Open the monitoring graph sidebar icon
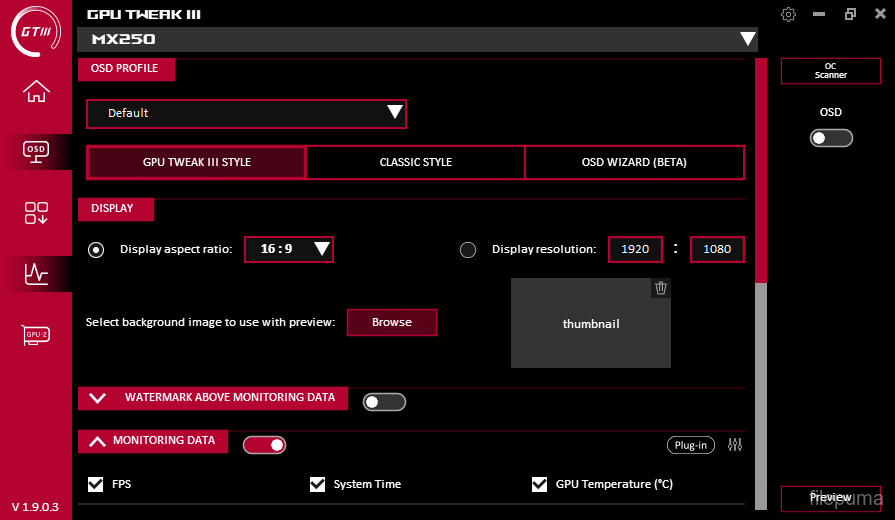The height and width of the screenshot is (520, 895). [36, 273]
